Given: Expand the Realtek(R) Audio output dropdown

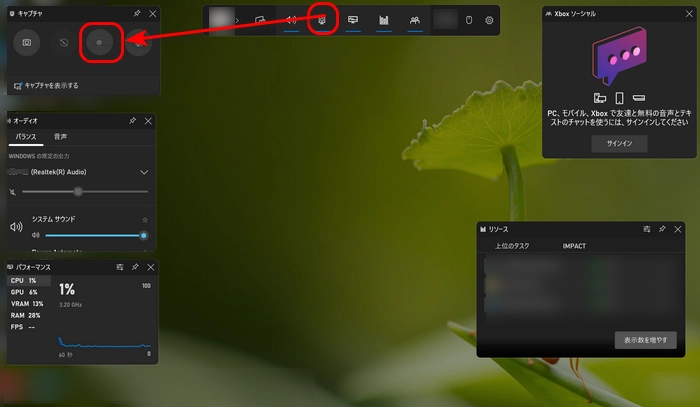Looking at the screenshot, I should (145, 172).
